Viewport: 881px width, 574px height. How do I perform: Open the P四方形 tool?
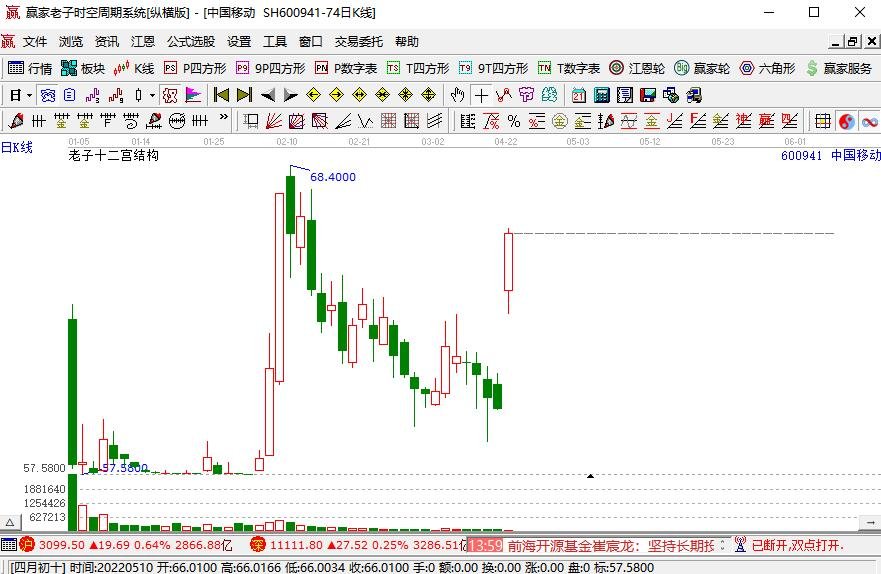tap(195, 69)
